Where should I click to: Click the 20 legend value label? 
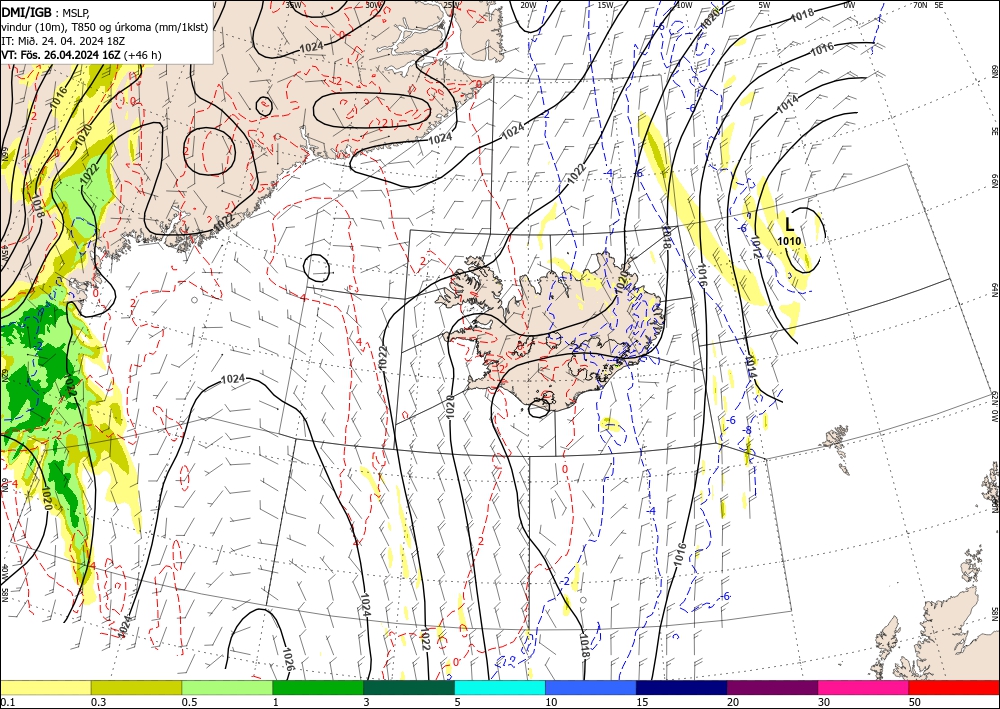coord(733,702)
